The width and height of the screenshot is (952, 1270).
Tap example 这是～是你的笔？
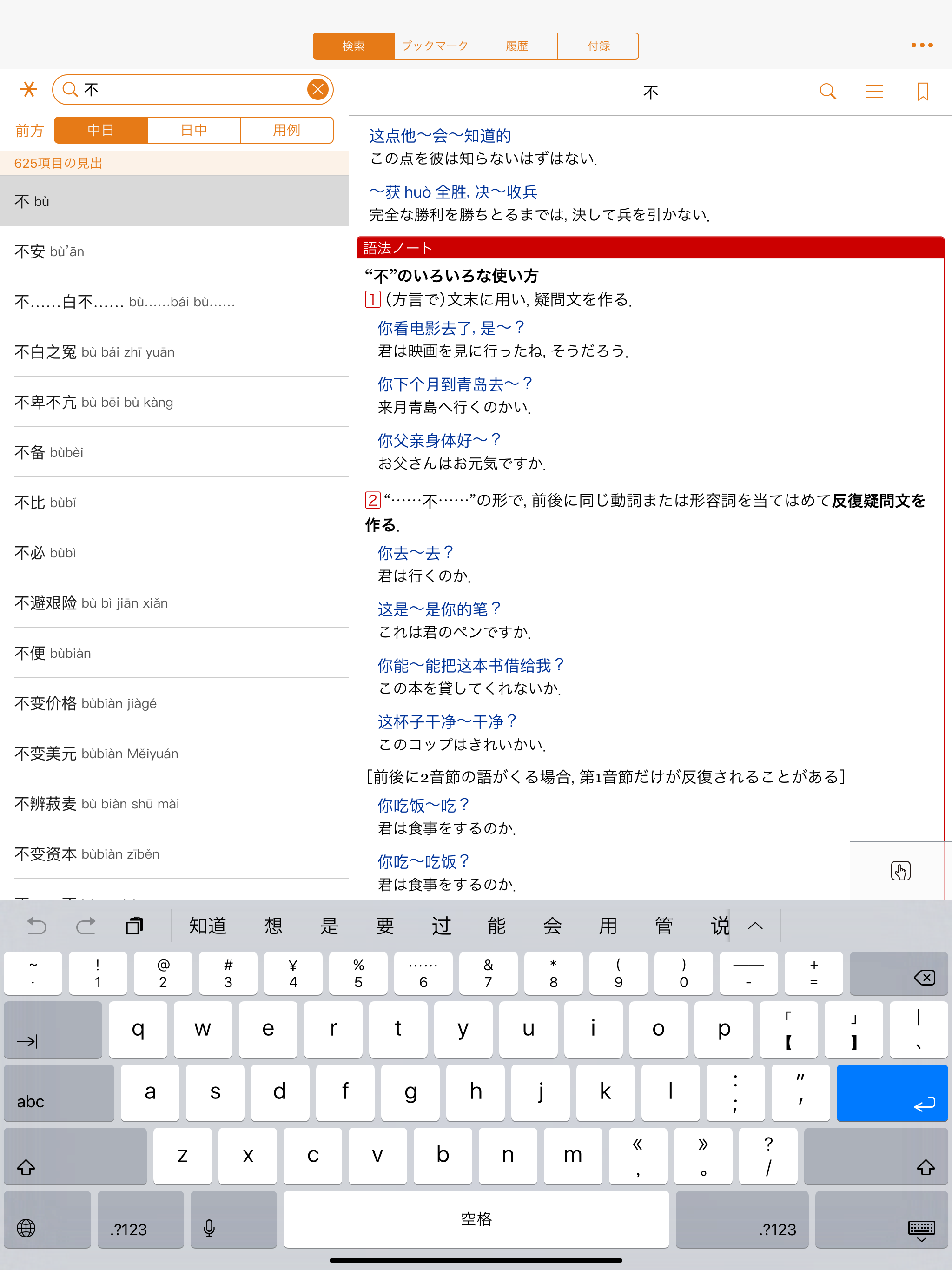[439, 609]
